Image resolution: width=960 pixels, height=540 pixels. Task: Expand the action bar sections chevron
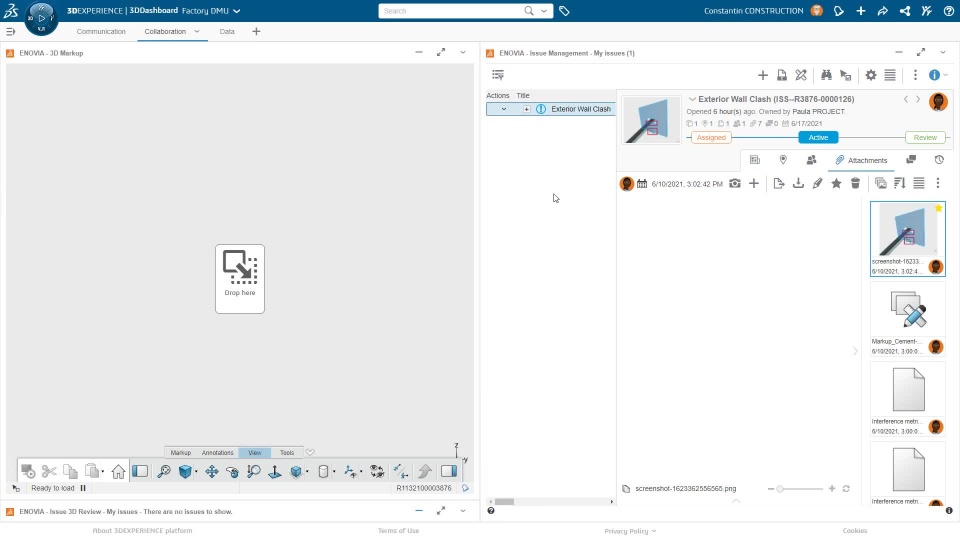tap(310, 452)
